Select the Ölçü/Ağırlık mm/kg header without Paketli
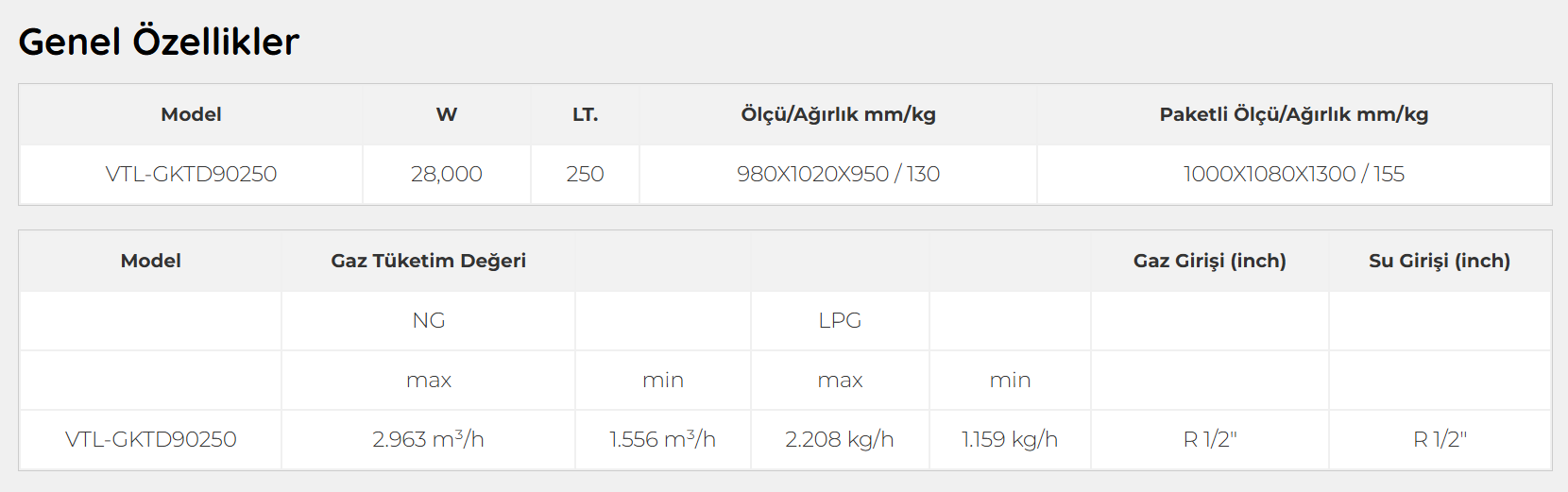1568x492 pixels. pyautogui.click(x=838, y=114)
